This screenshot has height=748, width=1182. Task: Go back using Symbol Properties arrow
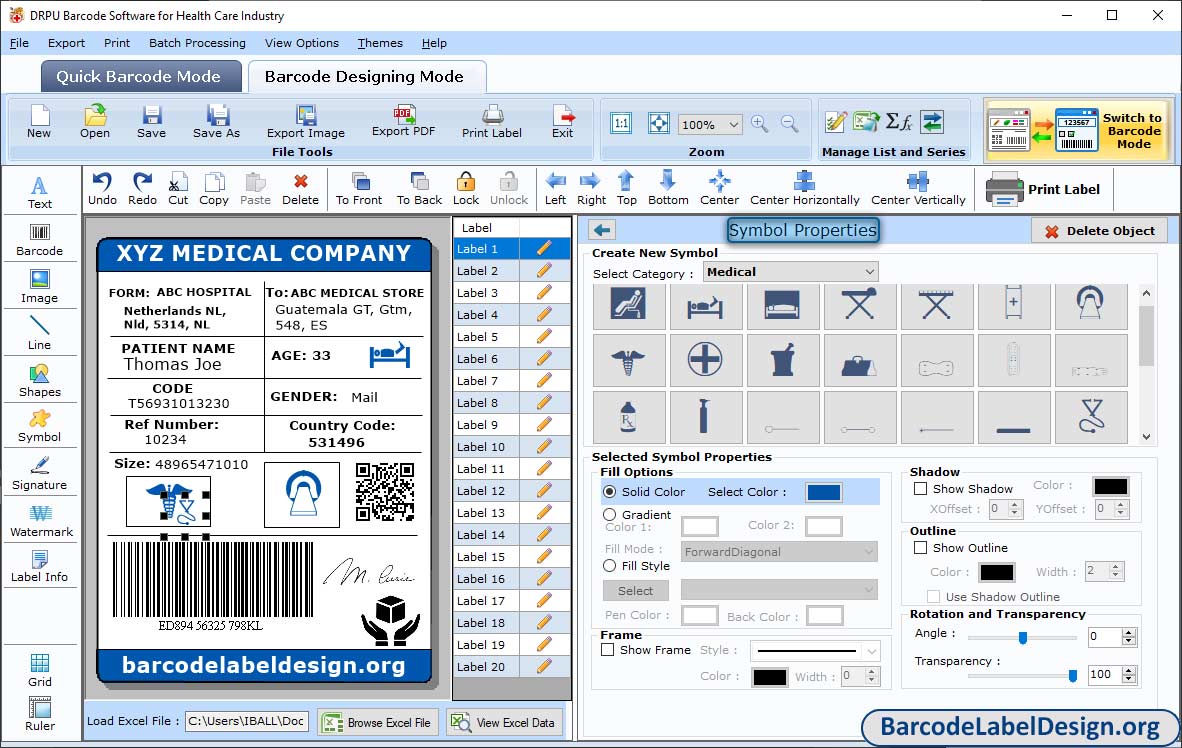point(602,230)
